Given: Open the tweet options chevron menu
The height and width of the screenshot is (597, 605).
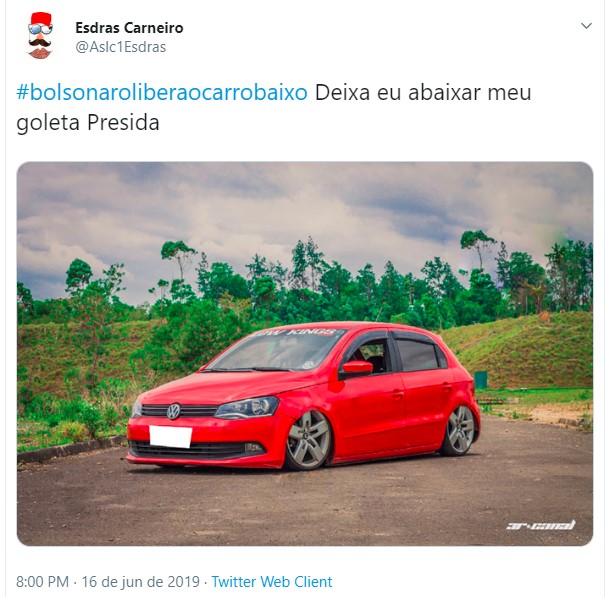Looking at the screenshot, I should [586, 26].
